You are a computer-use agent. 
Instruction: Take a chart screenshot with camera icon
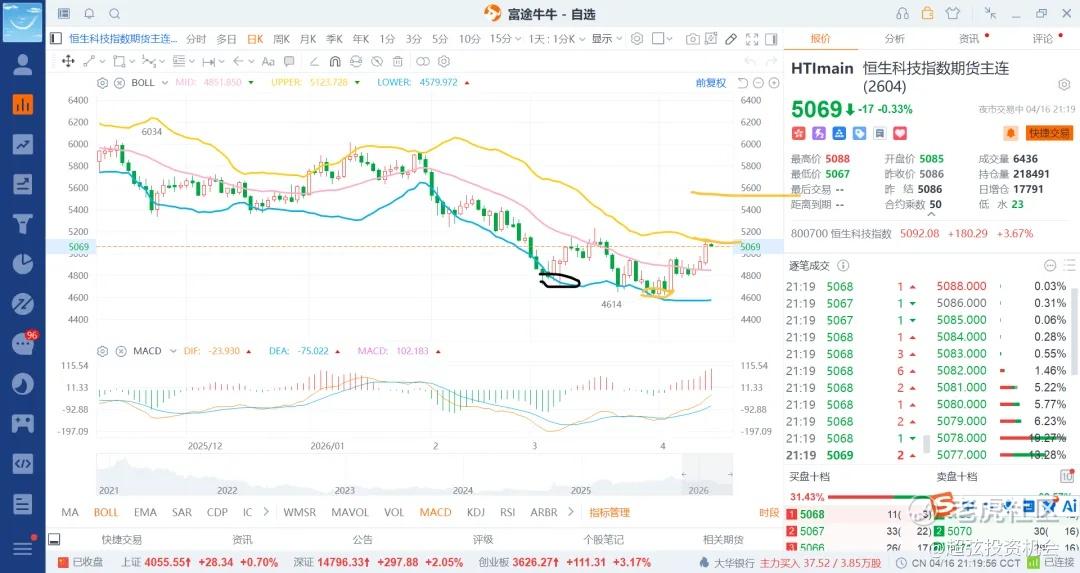pyautogui.click(x=692, y=39)
